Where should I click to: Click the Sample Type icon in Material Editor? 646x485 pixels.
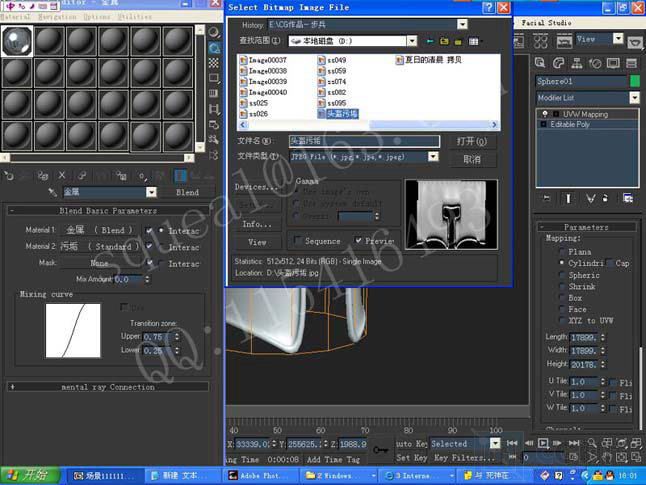(214, 33)
